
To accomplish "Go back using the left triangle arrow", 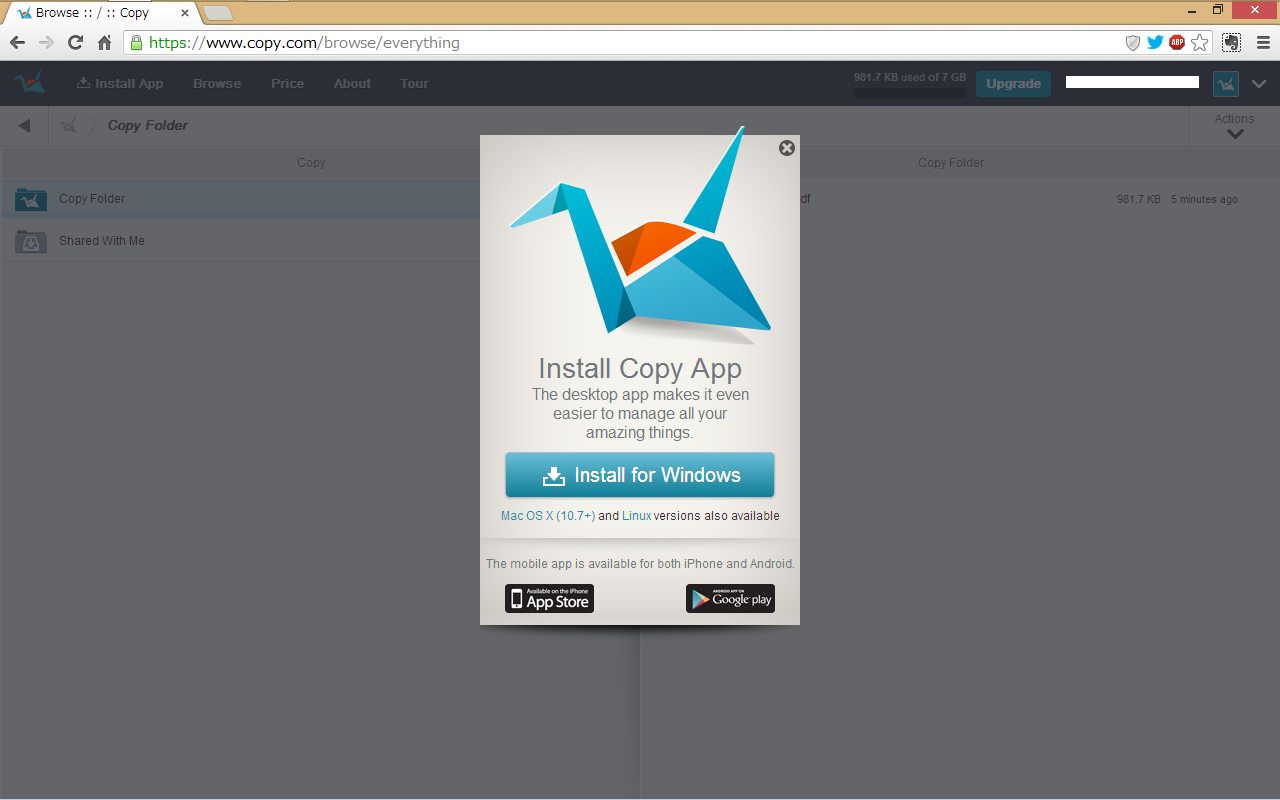I will (24, 126).
